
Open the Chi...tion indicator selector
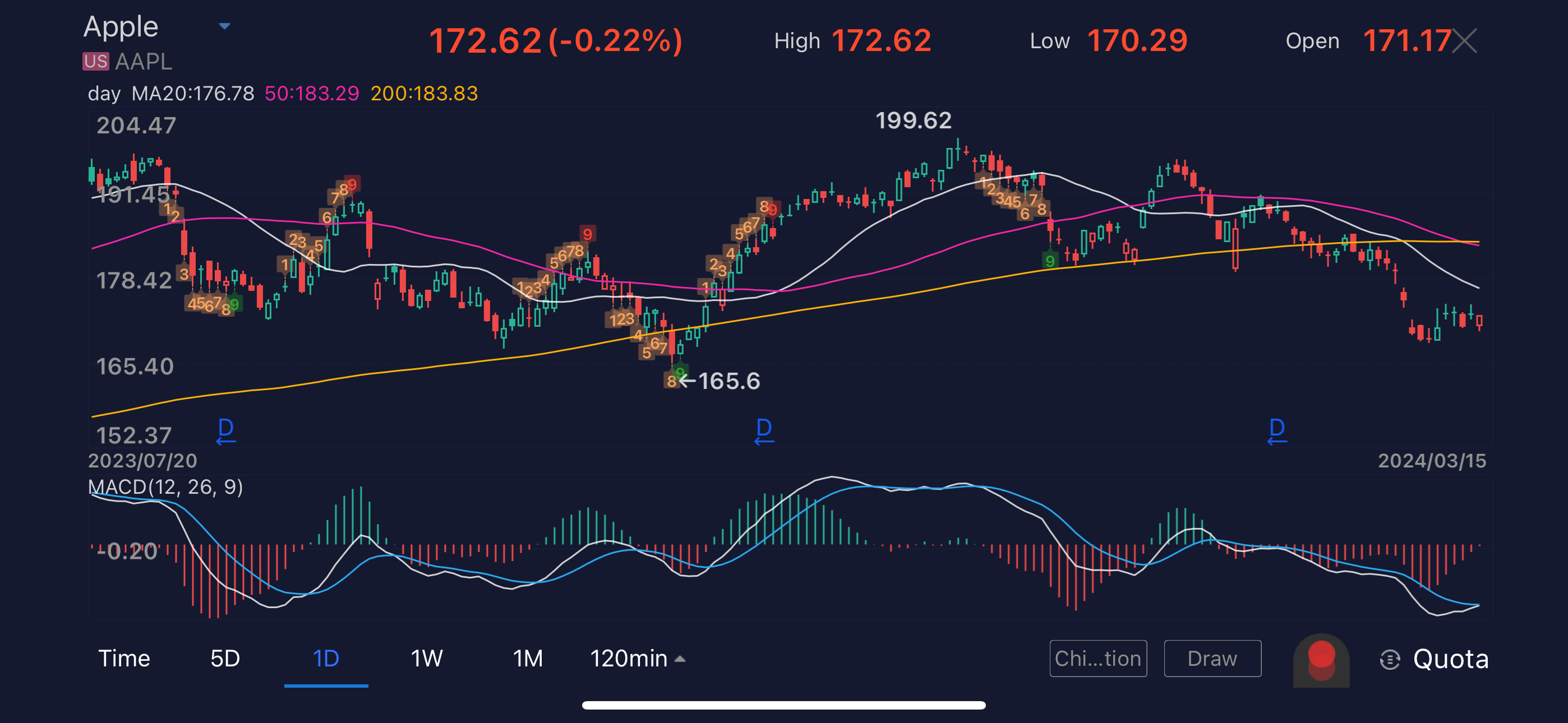1097,659
